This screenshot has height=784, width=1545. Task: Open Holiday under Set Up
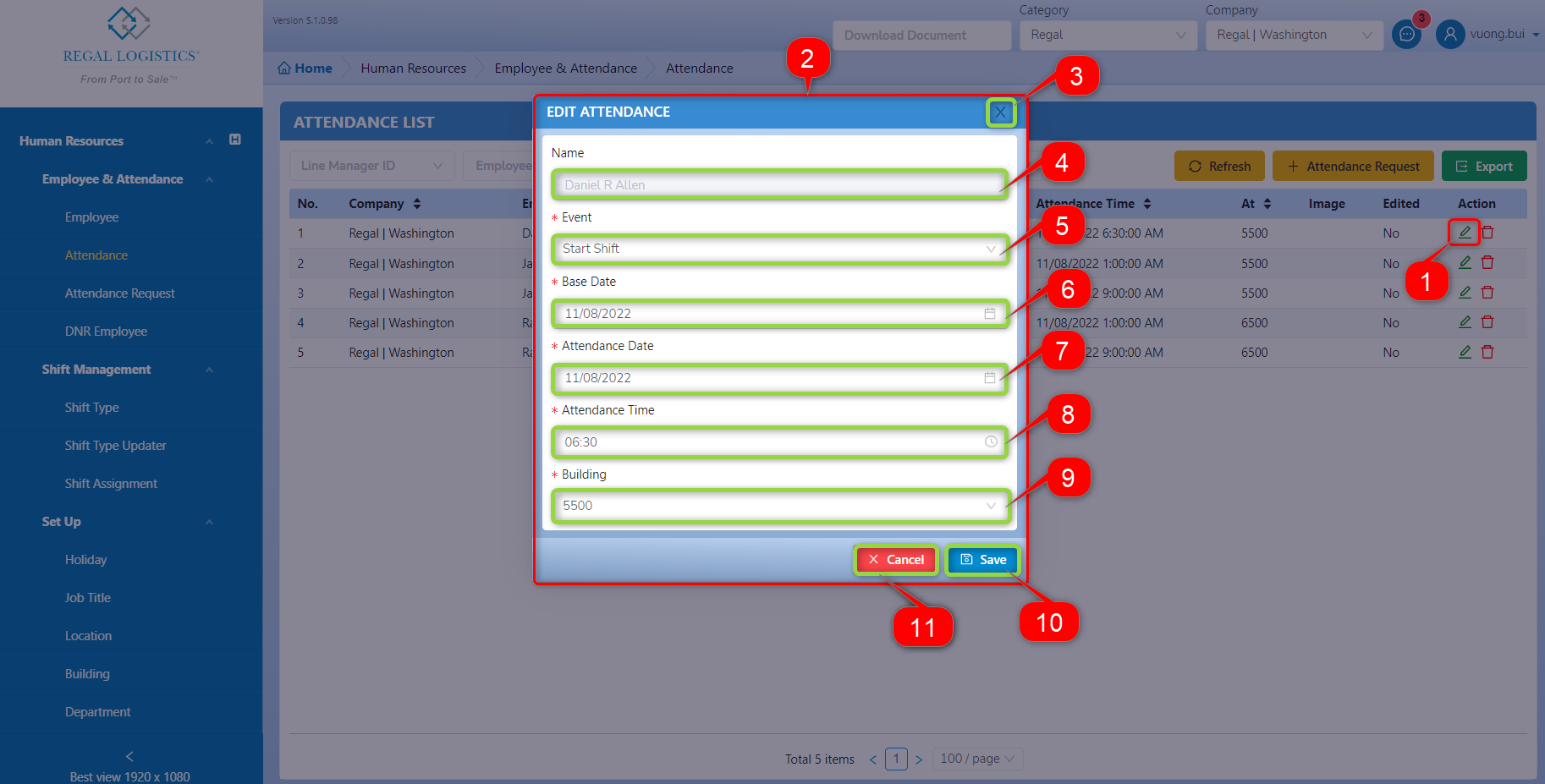(x=85, y=560)
